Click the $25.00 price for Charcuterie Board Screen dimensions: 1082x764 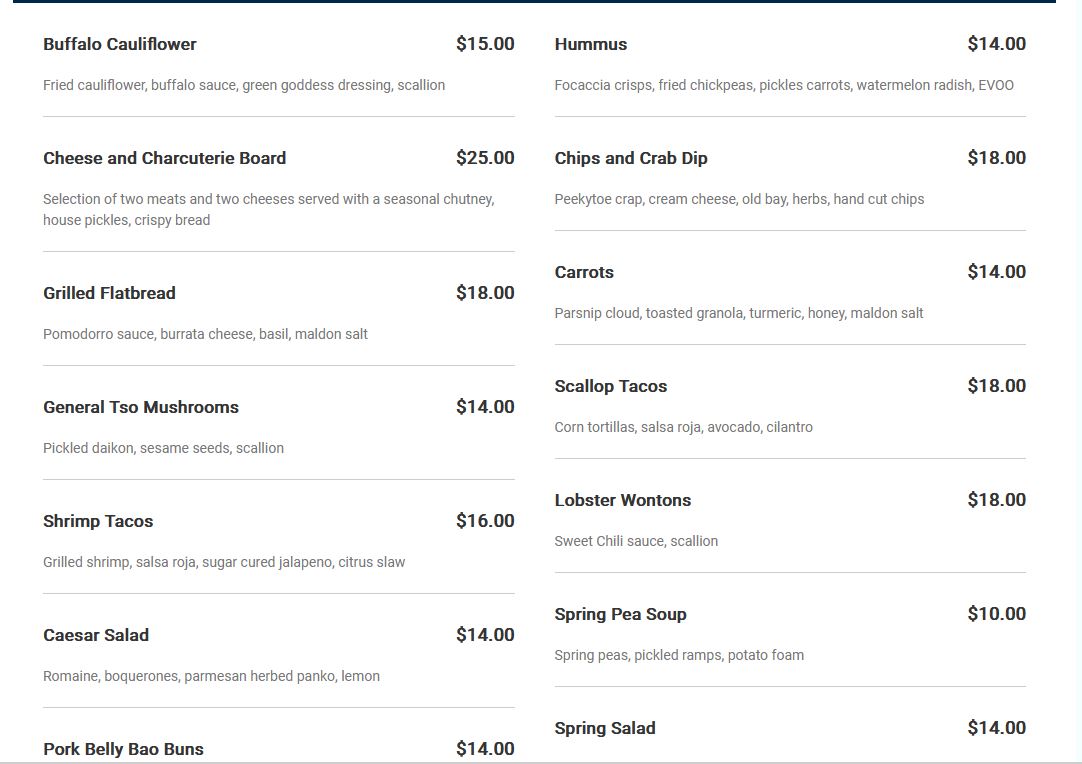485,158
